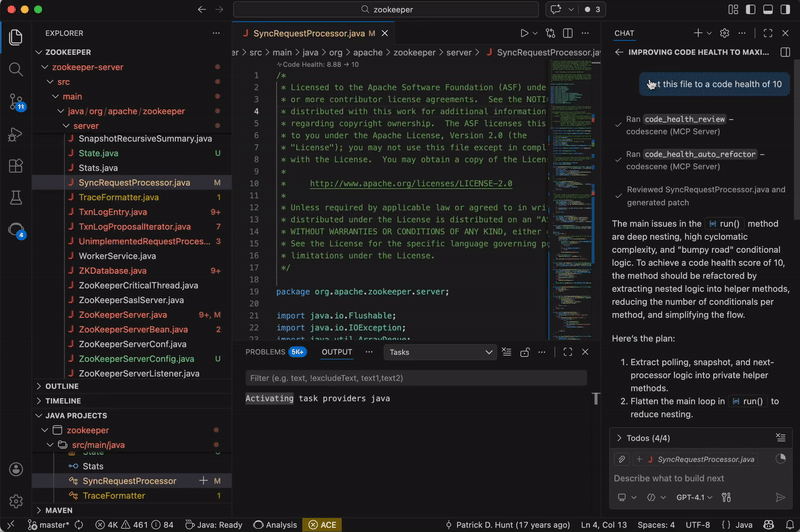Open ZooKeeperServer.java in explorer
The height and width of the screenshot is (532, 800).
coord(122,315)
